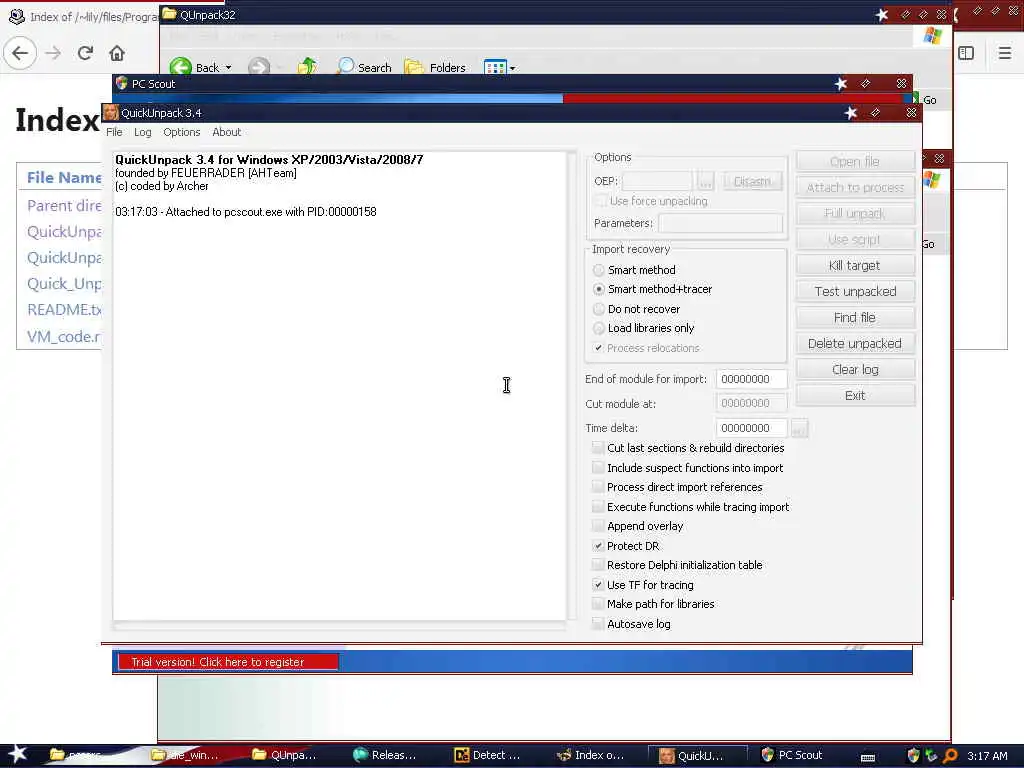This screenshot has height=768, width=1024.
Task: Click the browser home icon
Action: pos(117,53)
